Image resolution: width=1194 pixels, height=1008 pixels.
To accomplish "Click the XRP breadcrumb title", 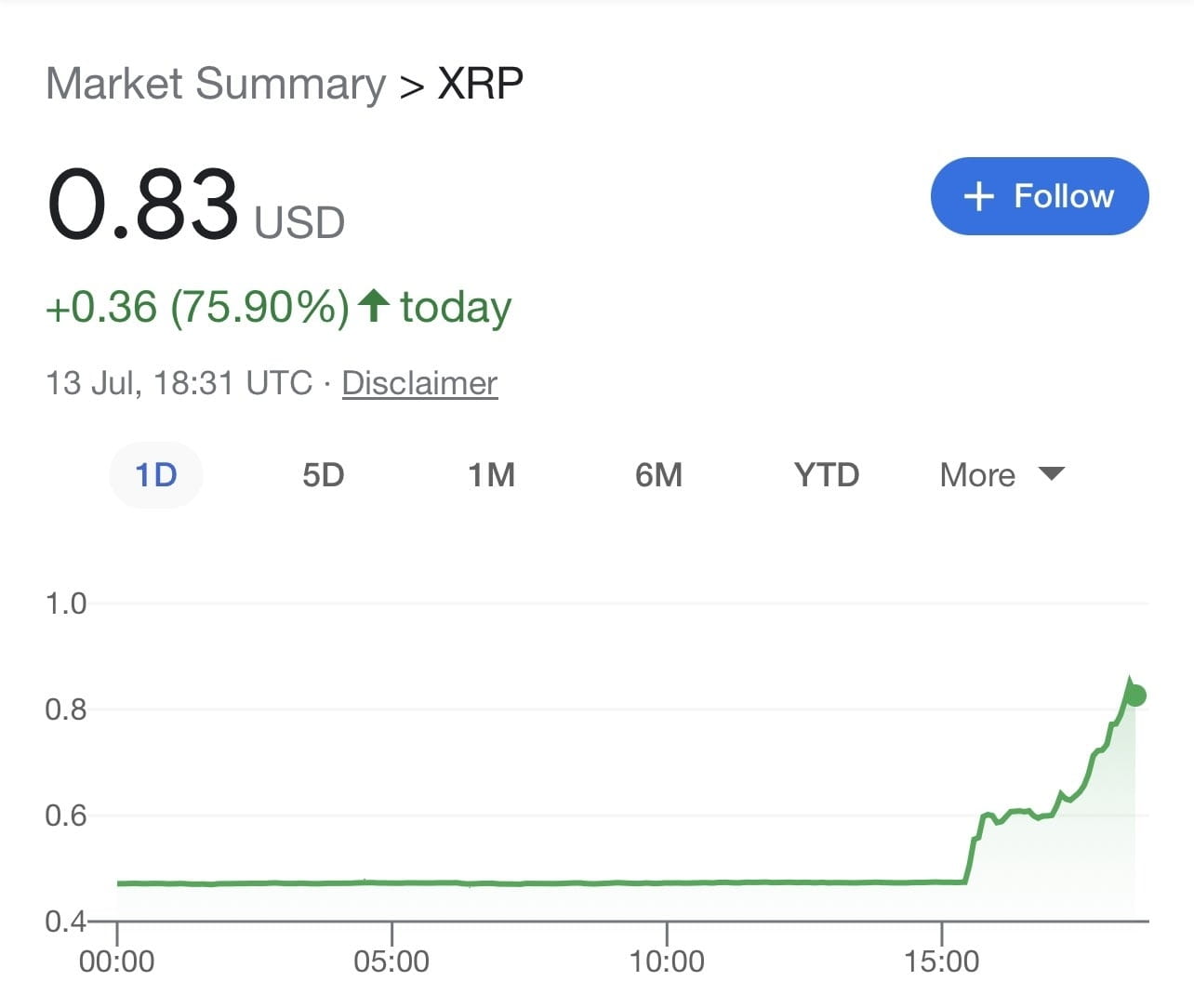I will click(x=480, y=84).
